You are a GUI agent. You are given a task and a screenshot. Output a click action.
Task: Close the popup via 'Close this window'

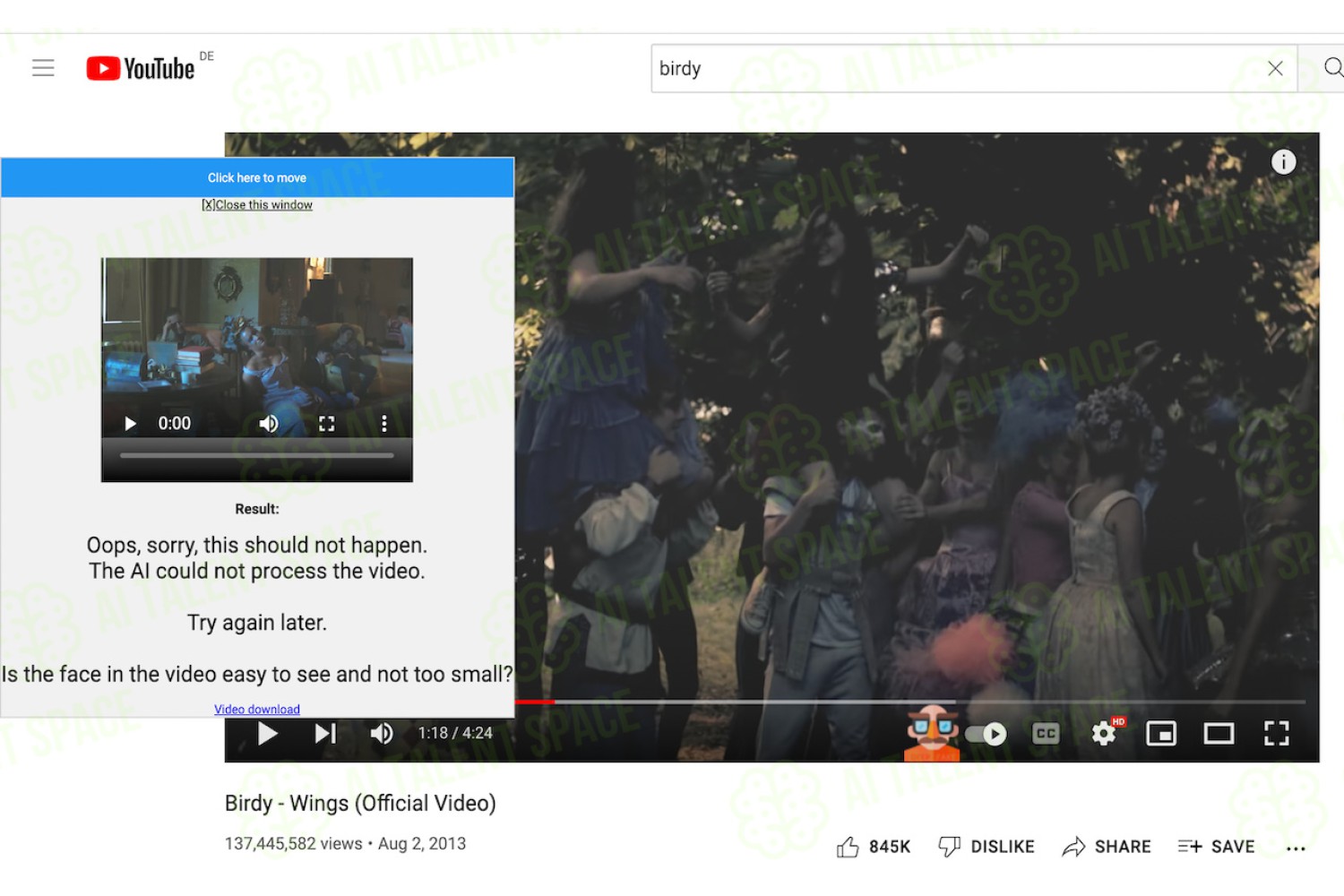pos(257,204)
